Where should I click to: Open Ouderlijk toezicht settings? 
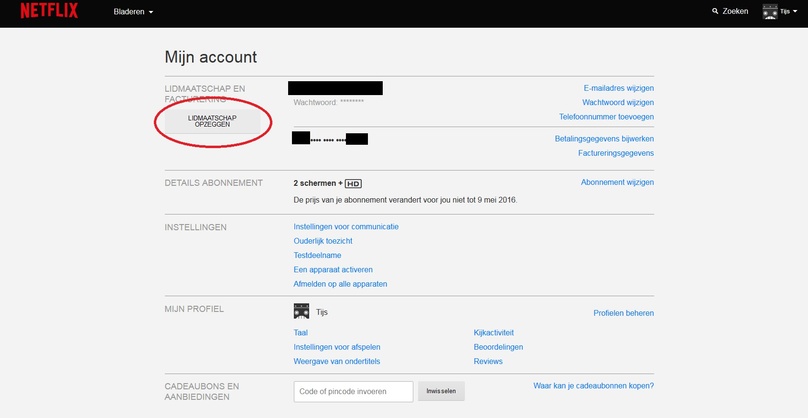(323, 241)
